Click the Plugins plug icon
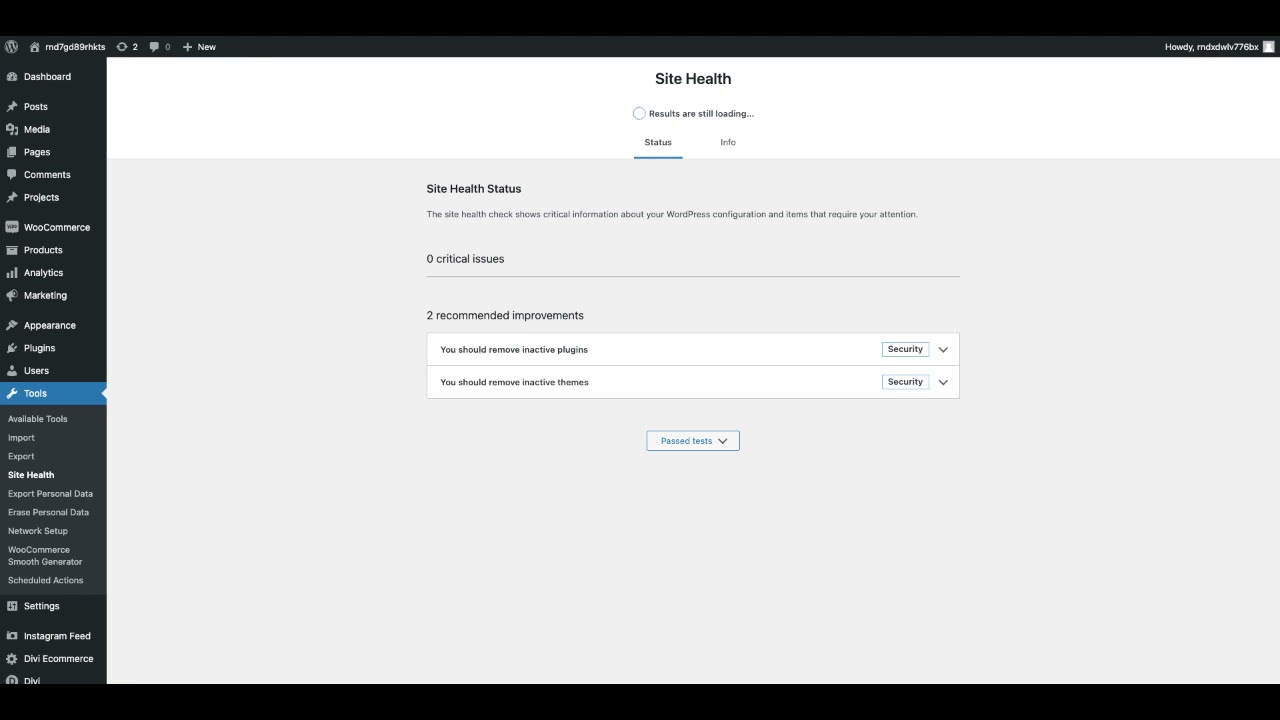This screenshot has width=1280, height=720. tap(12, 348)
